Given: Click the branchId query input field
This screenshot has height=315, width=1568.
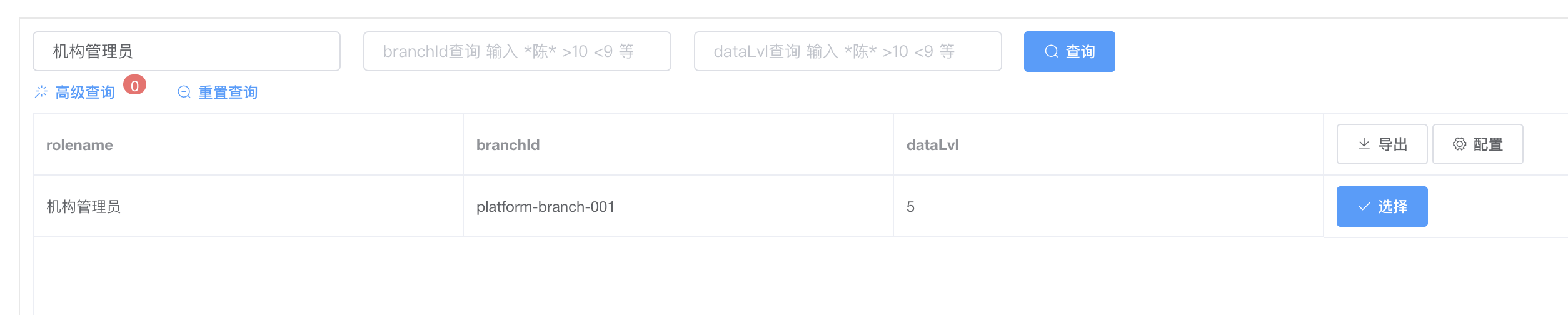Looking at the screenshot, I should [517, 51].
